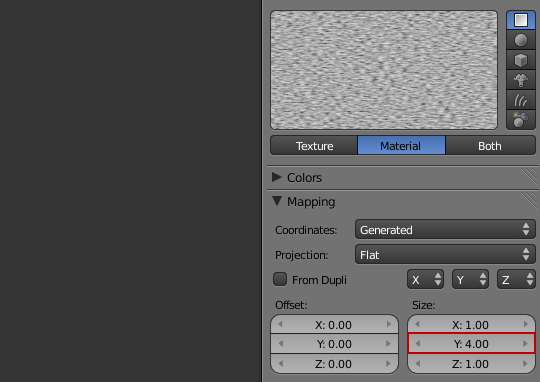Increase Offset Z with right arrow
This screenshot has width=540, height=382.
pyautogui.click(x=389, y=363)
